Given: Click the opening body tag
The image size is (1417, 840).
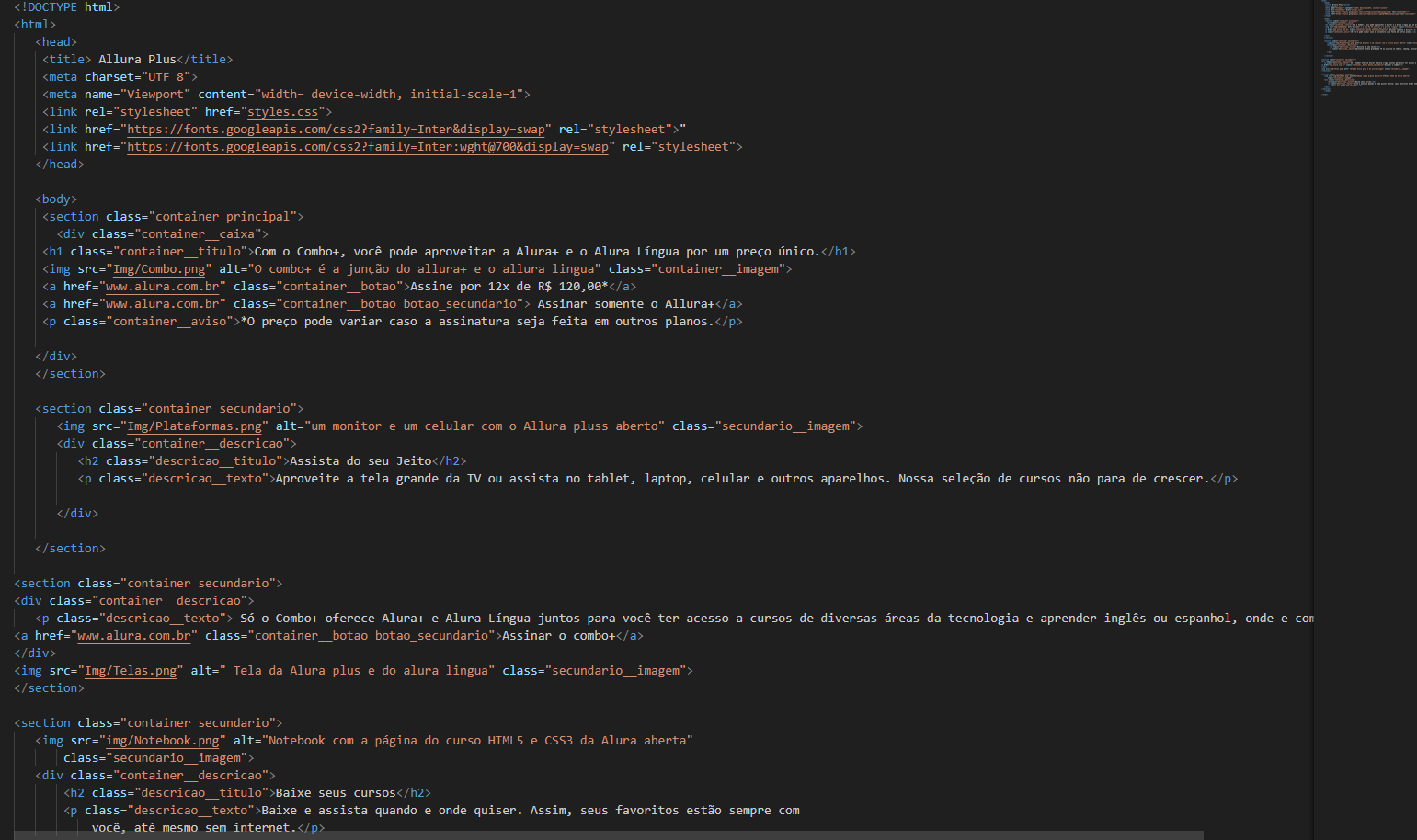Looking at the screenshot, I should [56, 199].
